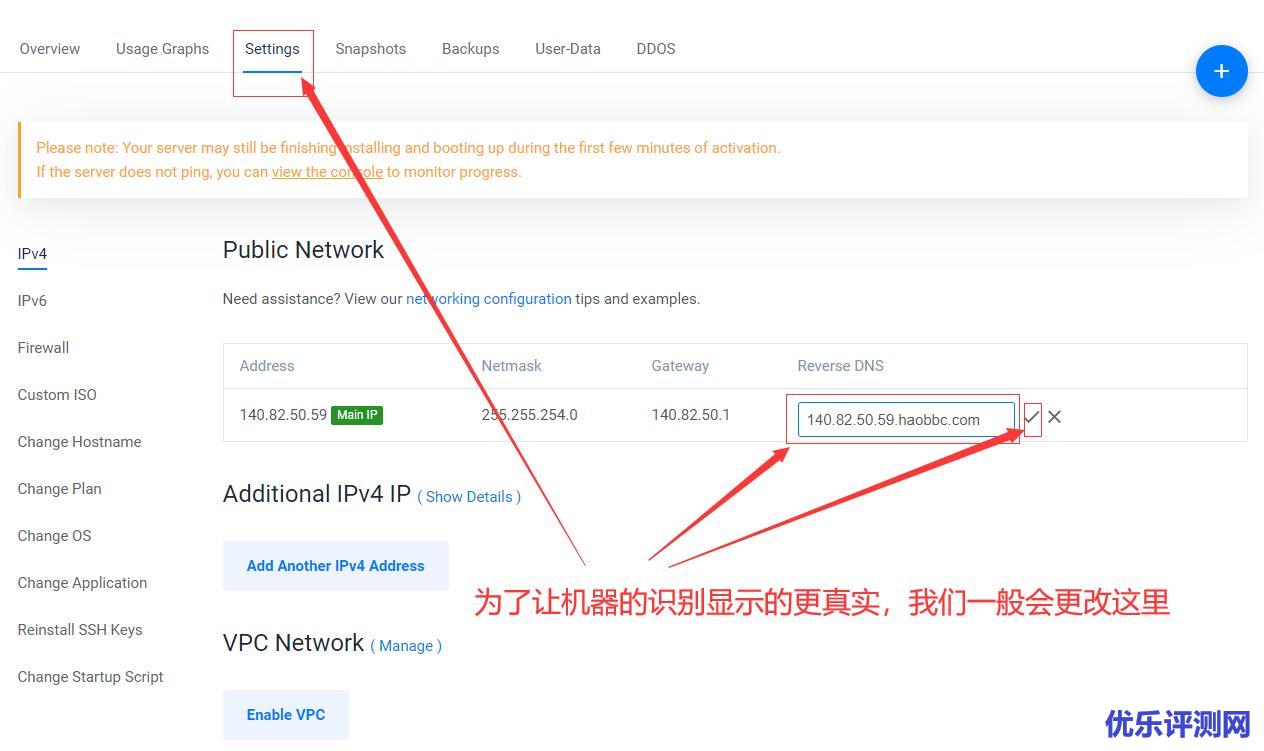Screen dimensions: 1264x751
Task: Open Firewall settings section
Action: click(43, 347)
